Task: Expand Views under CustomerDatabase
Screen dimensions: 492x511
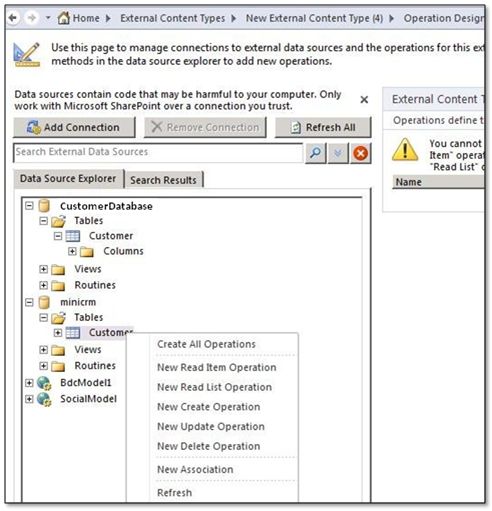Action: click(x=44, y=269)
